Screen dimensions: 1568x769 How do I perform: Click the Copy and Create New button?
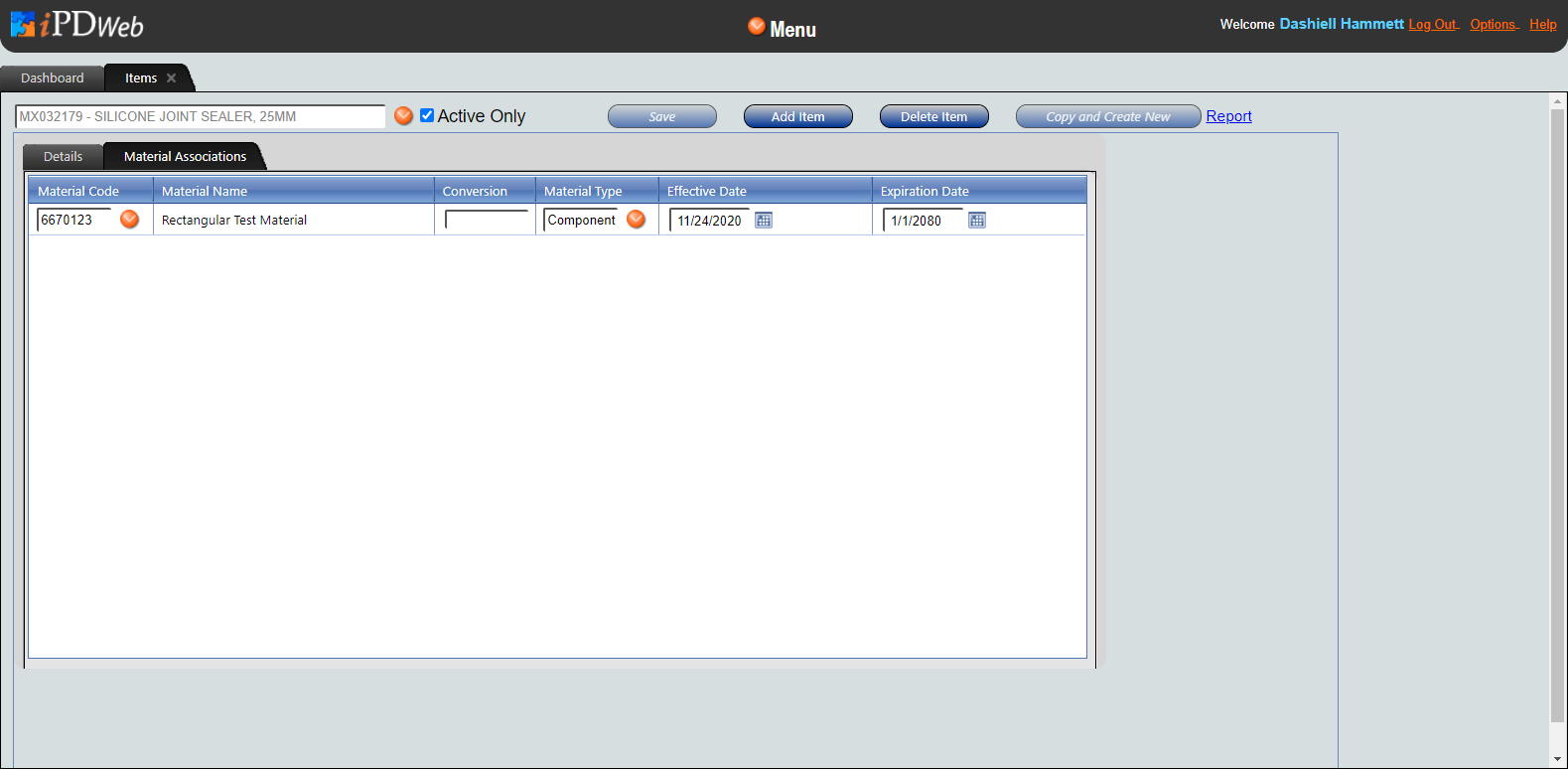pyautogui.click(x=1107, y=117)
